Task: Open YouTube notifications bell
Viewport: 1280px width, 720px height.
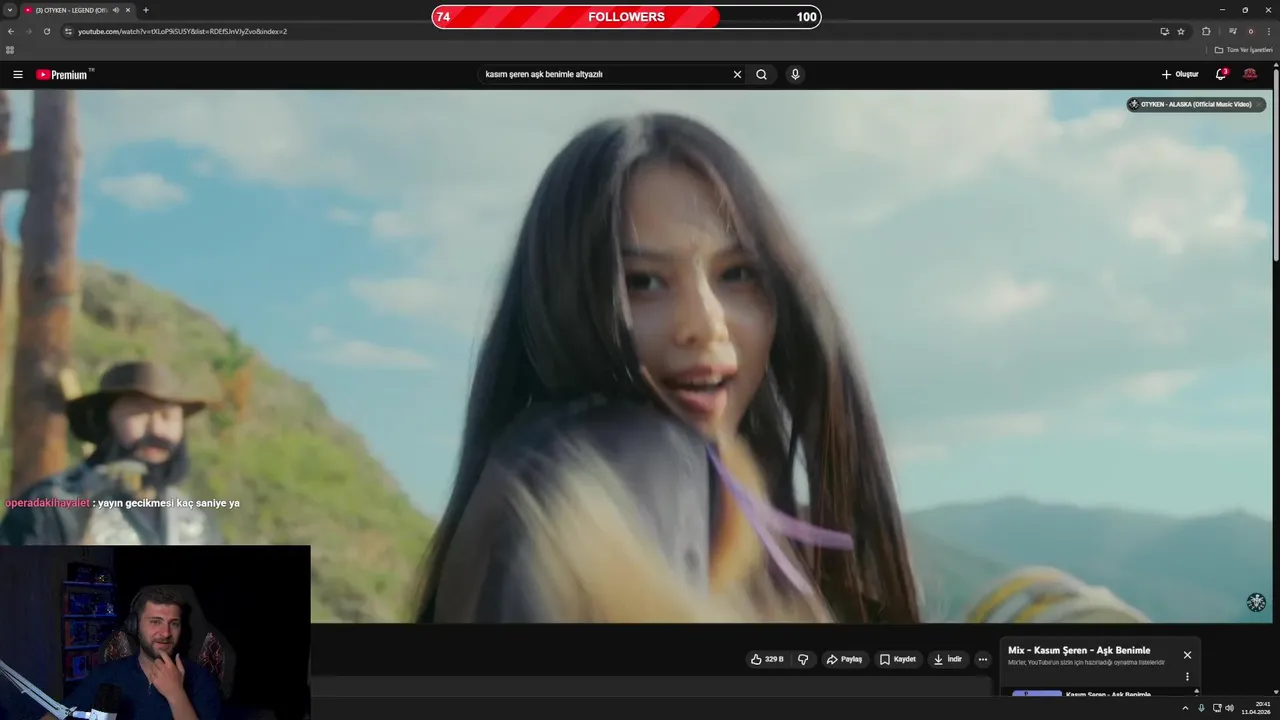Action: coord(1221,74)
